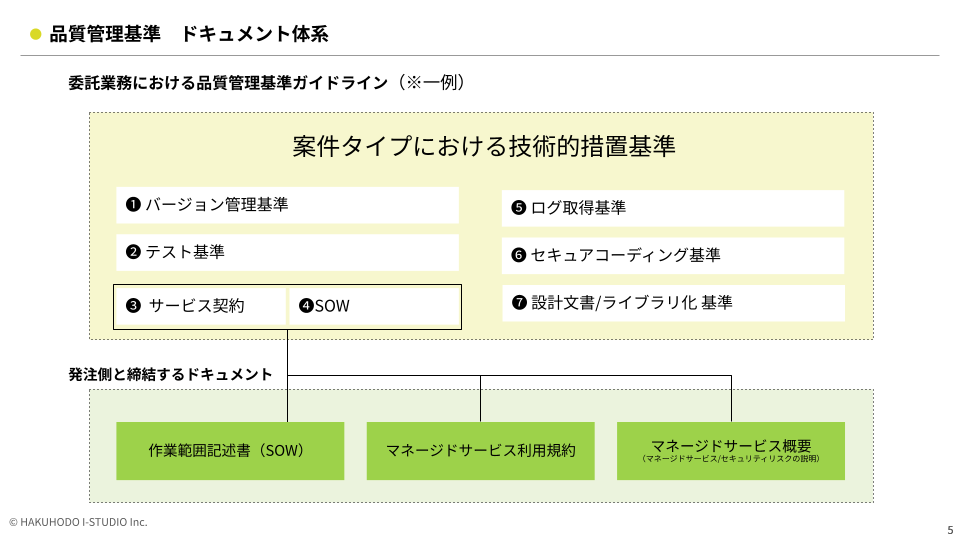960x540 pixels.
Task: Click the 発注側と締結するドキュメント label
Action: click(x=170, y=374)
